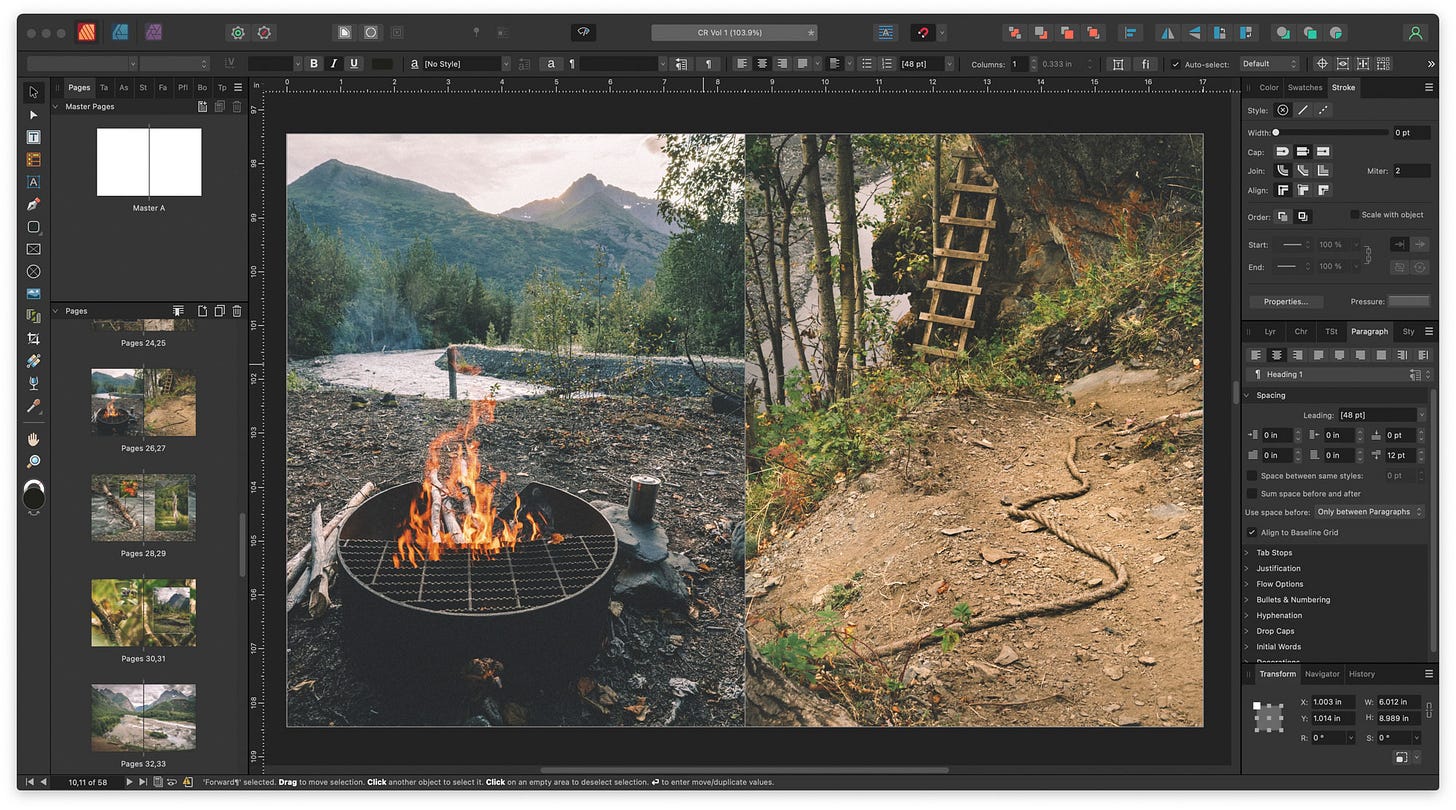This screenshot has width=1456, height=810.
Task: Switch to the Color tab
Action: tap(1268, 88)
